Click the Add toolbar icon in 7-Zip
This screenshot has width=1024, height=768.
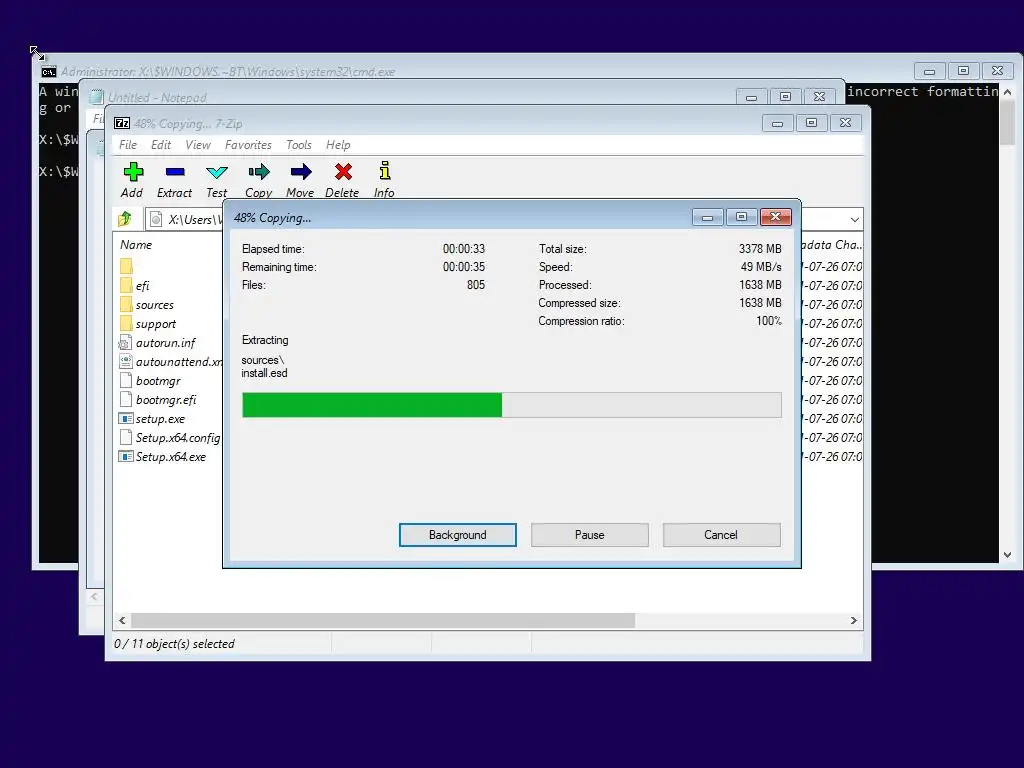coord(133,172)
